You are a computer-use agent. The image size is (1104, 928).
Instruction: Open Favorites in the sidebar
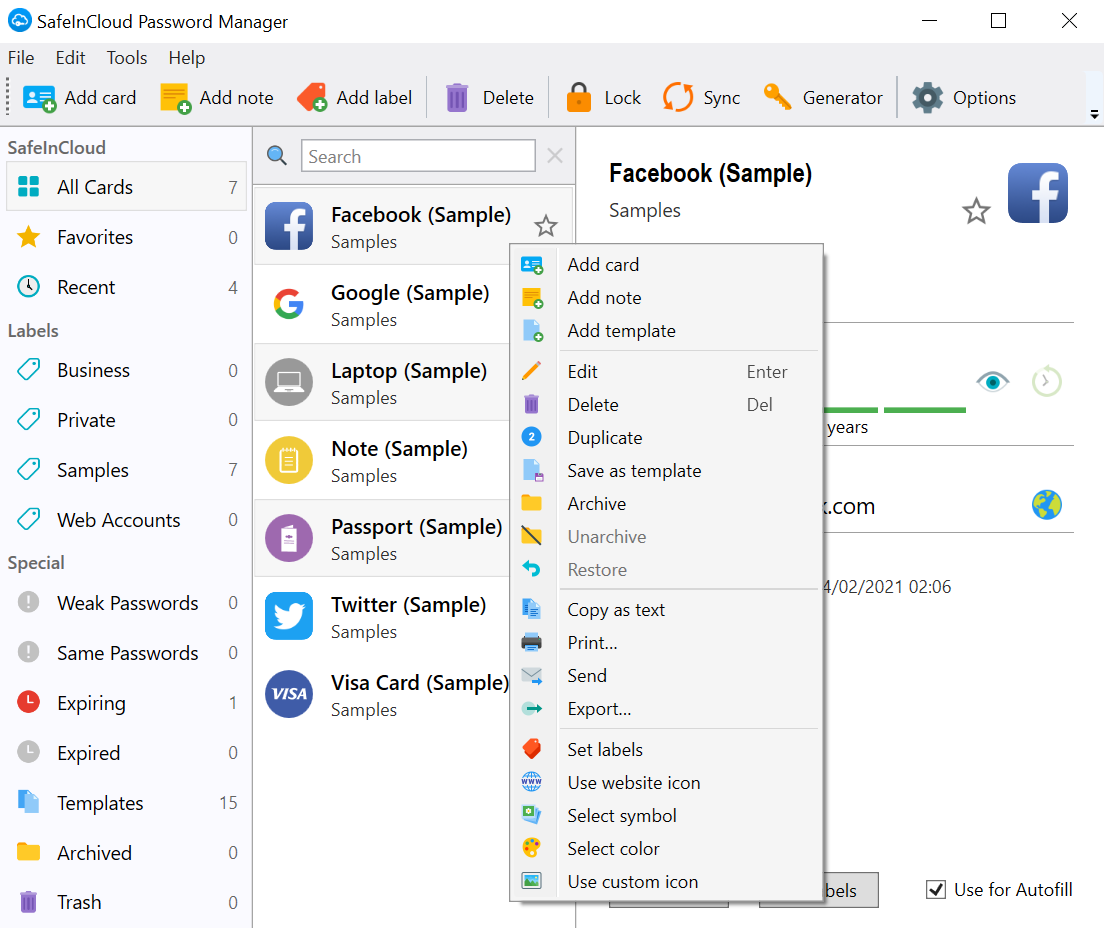[x=127, y=237]
